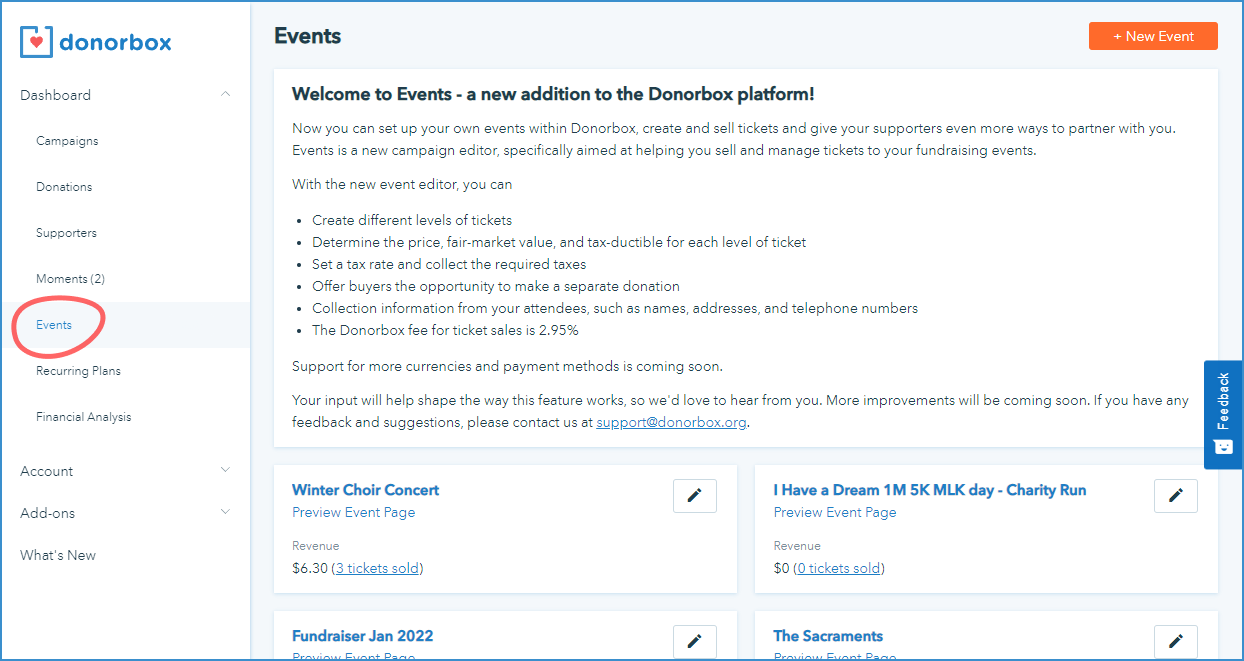Open Moments (2) menu item

[x=70, y=279]
